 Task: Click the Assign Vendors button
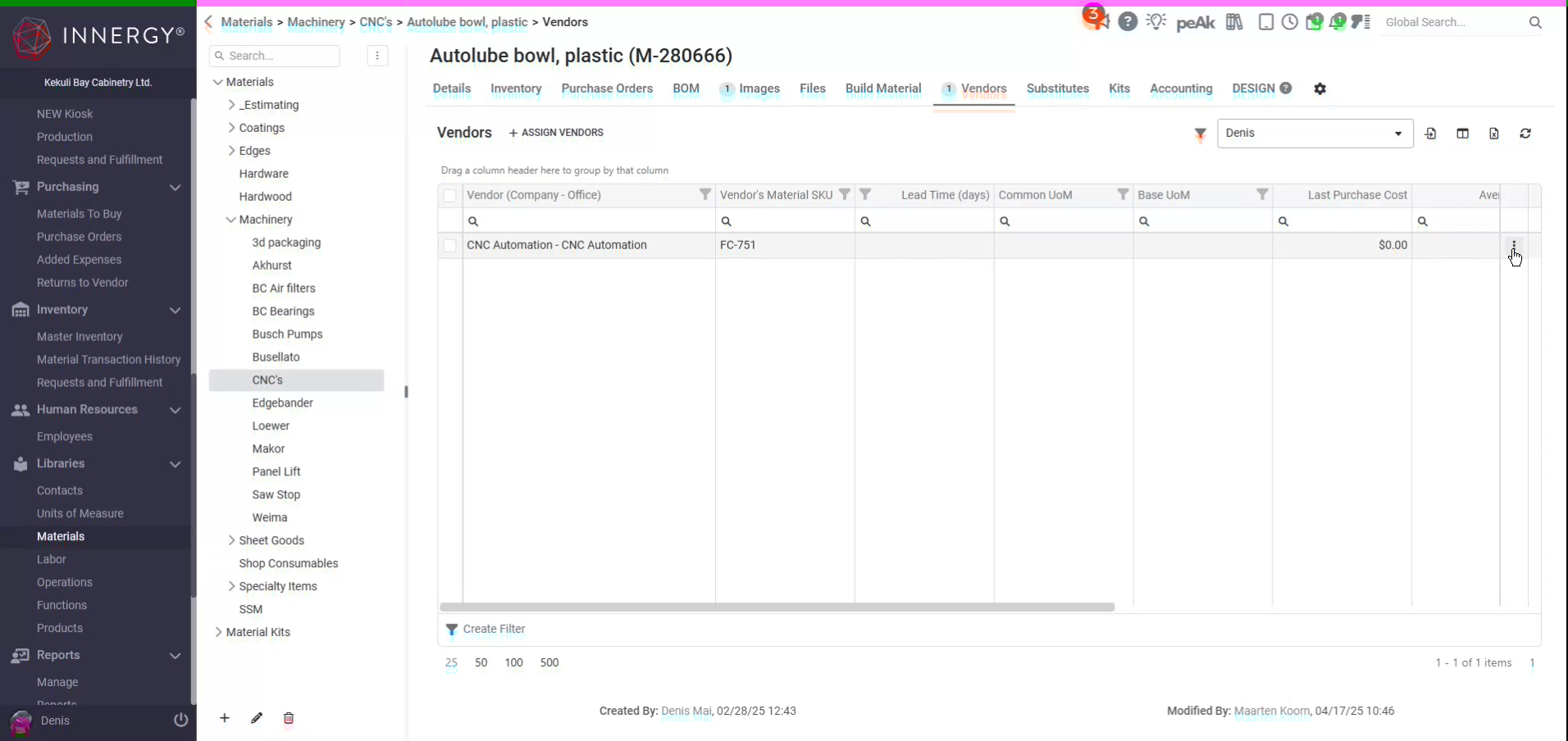click(x=556, y=132)
